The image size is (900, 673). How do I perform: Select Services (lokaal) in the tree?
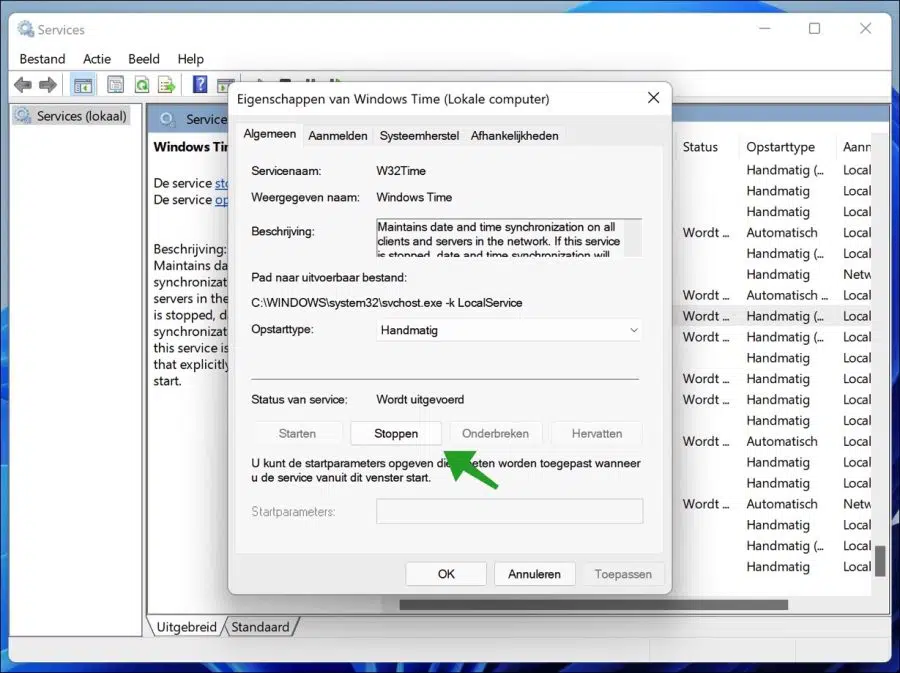pos(71,116)
